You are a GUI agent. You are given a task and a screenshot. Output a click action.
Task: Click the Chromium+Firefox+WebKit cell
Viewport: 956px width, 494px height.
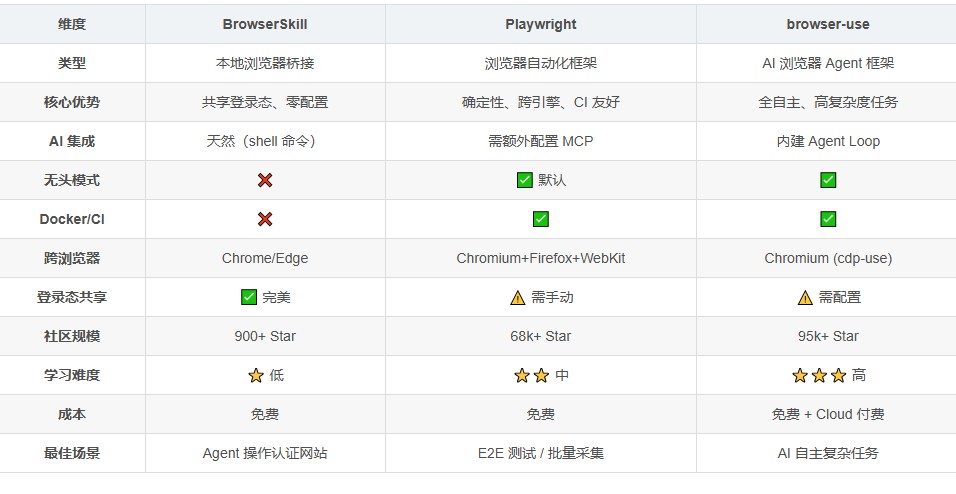pos(541,258)
